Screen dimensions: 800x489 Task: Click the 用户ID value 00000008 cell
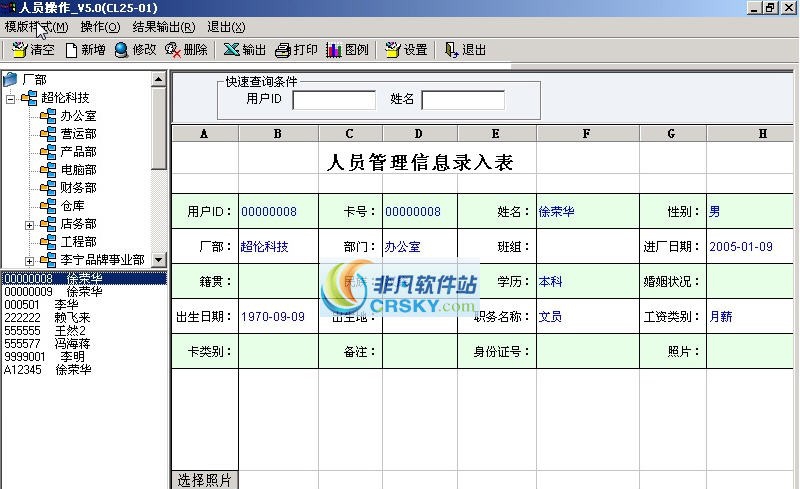point(278,211)
